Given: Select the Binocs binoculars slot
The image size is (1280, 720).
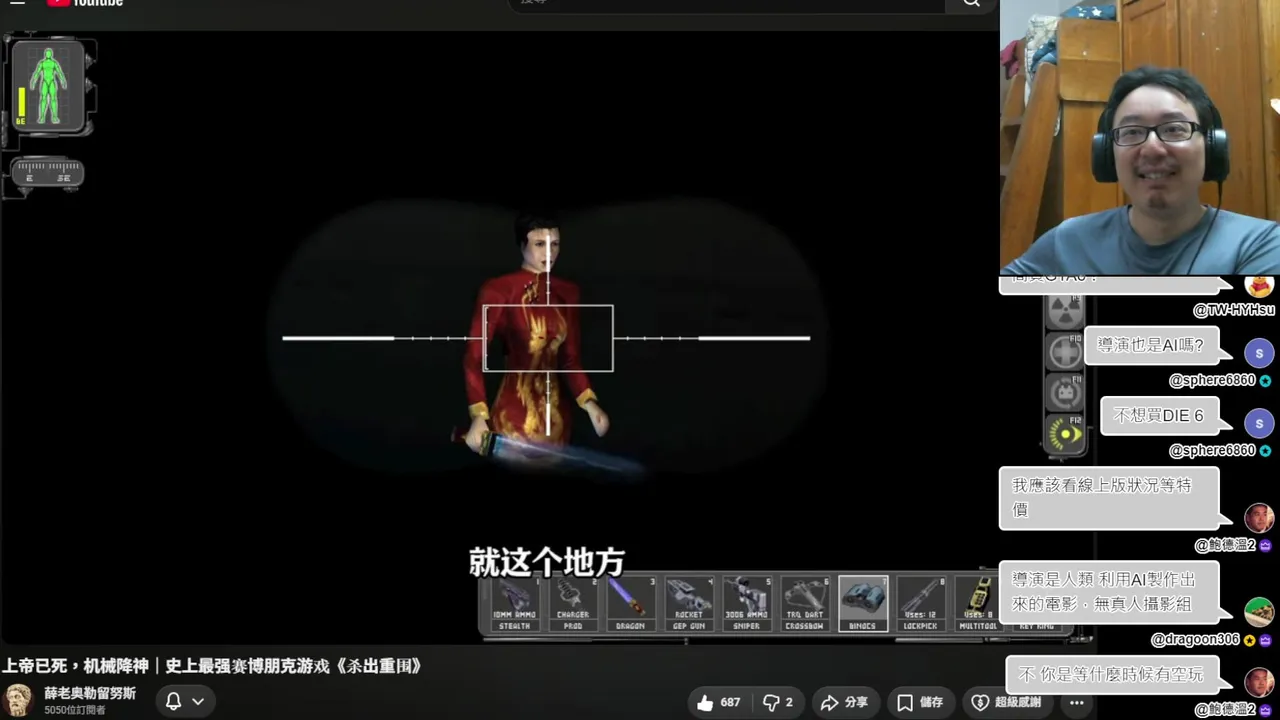Looking at the screenshot, I should (x=863, y=604).
